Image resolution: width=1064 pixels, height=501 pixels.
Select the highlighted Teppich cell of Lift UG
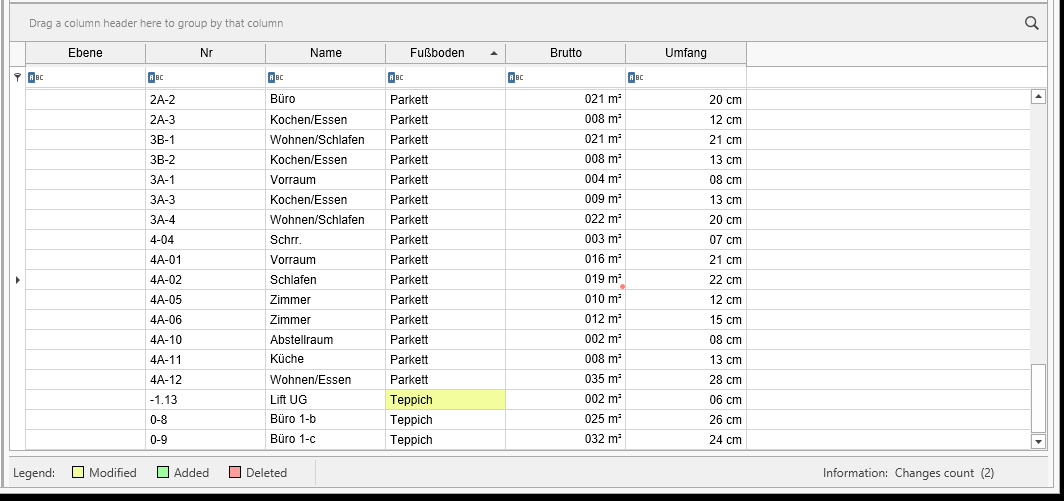(x=445, y=400)
